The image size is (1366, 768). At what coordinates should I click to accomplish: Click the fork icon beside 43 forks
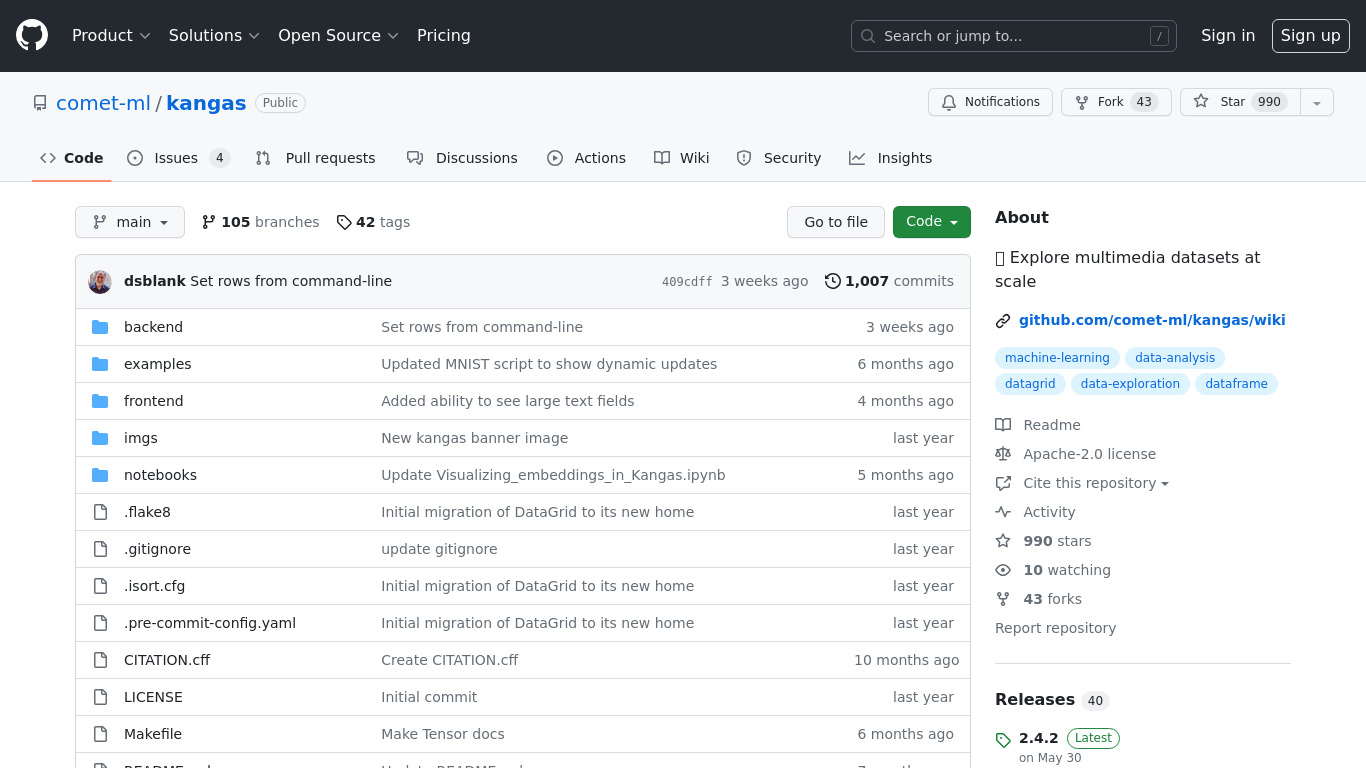coord(1003,599)
